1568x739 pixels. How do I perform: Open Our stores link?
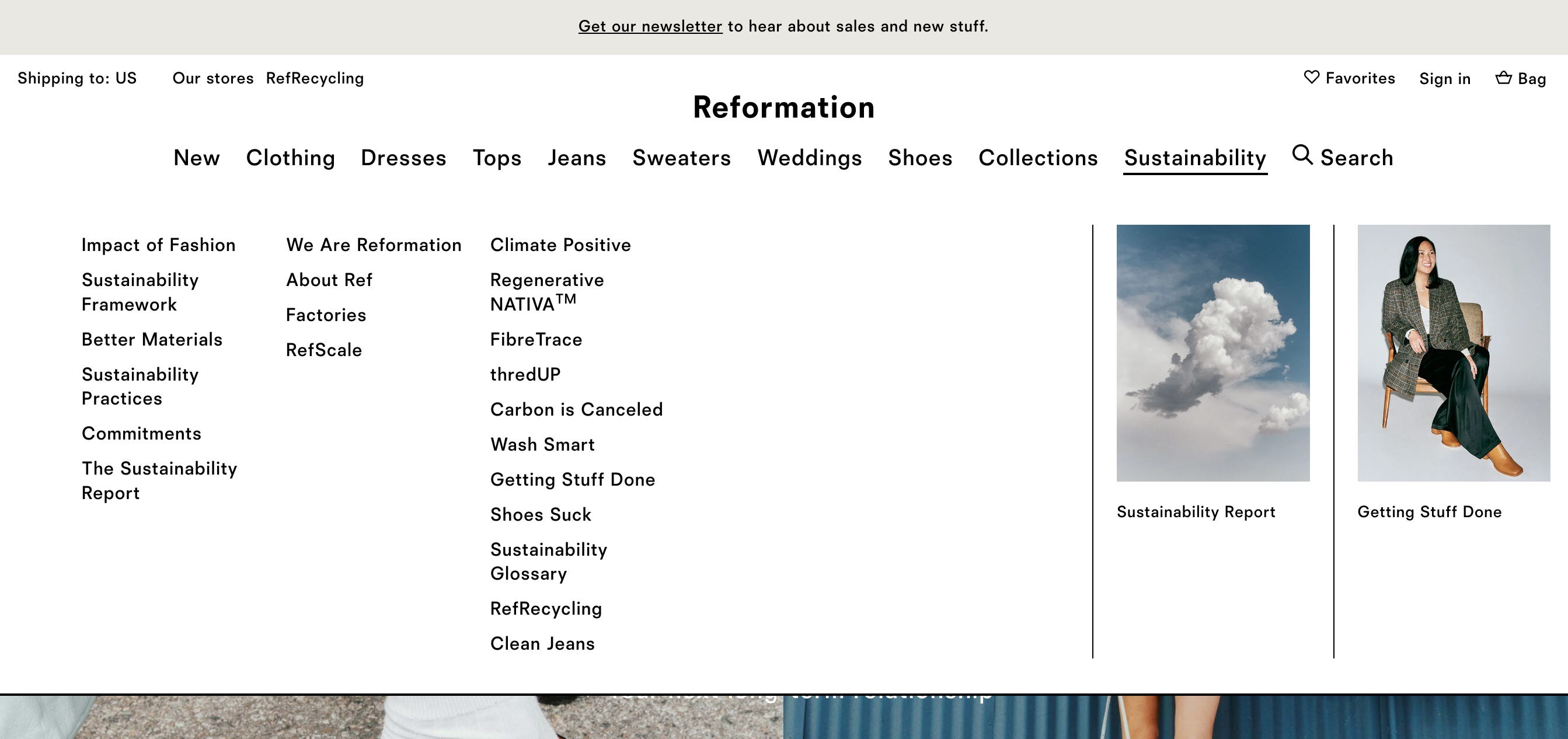coord(213,78)
